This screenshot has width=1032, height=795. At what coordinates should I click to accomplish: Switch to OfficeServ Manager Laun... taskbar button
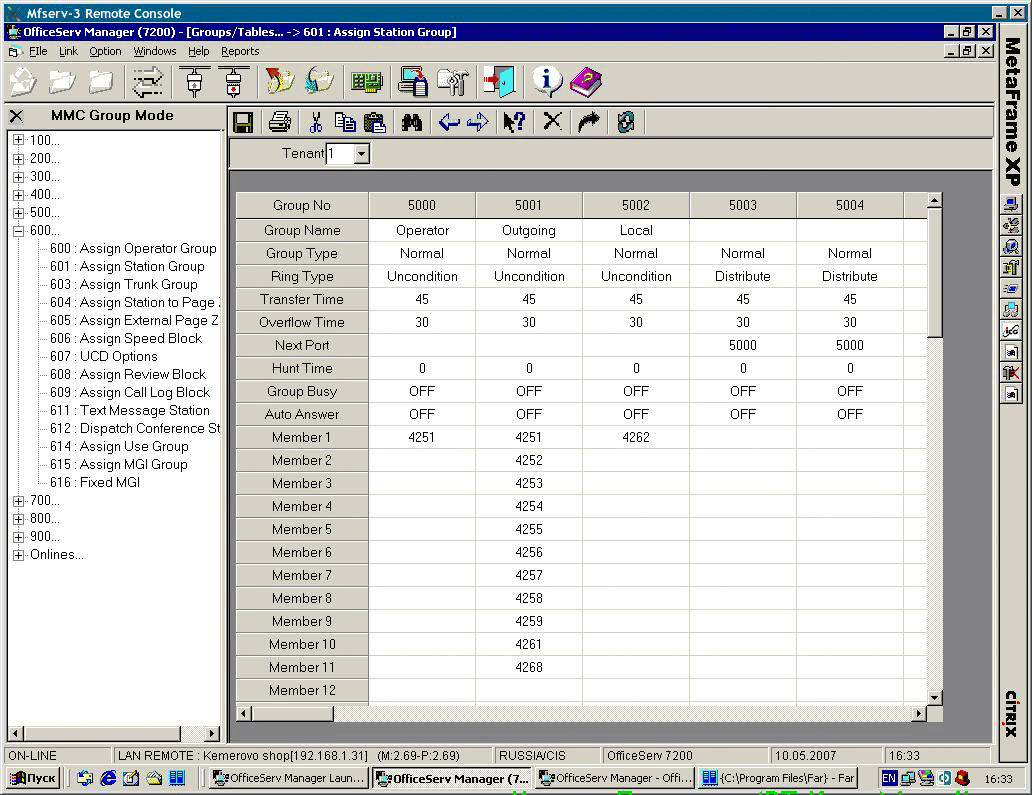(289, 779)
